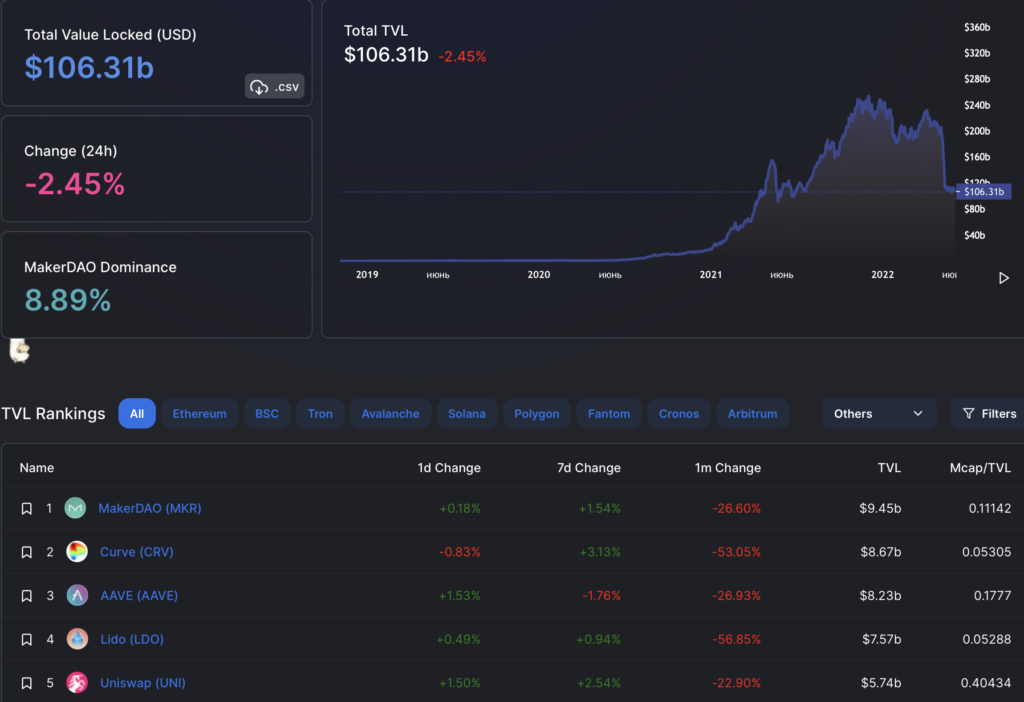Bookmark Lido in the rankings

click(28, 639)
